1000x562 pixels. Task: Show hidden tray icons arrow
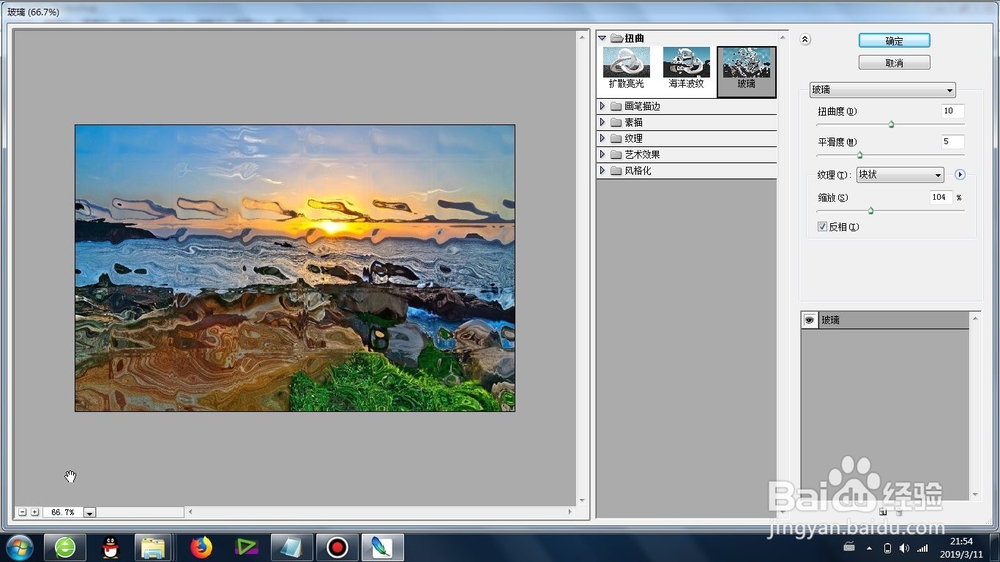pyautogui.click(x=869, y=548)
